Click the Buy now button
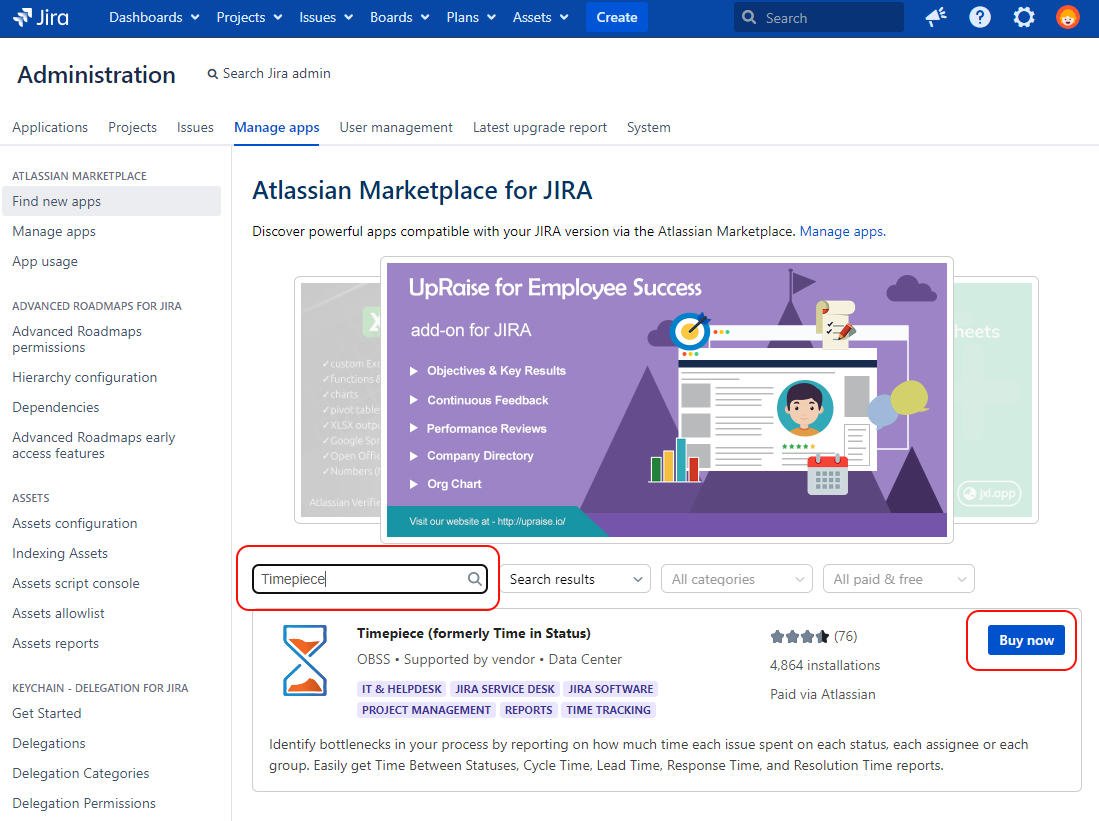 click(1026, 640)
